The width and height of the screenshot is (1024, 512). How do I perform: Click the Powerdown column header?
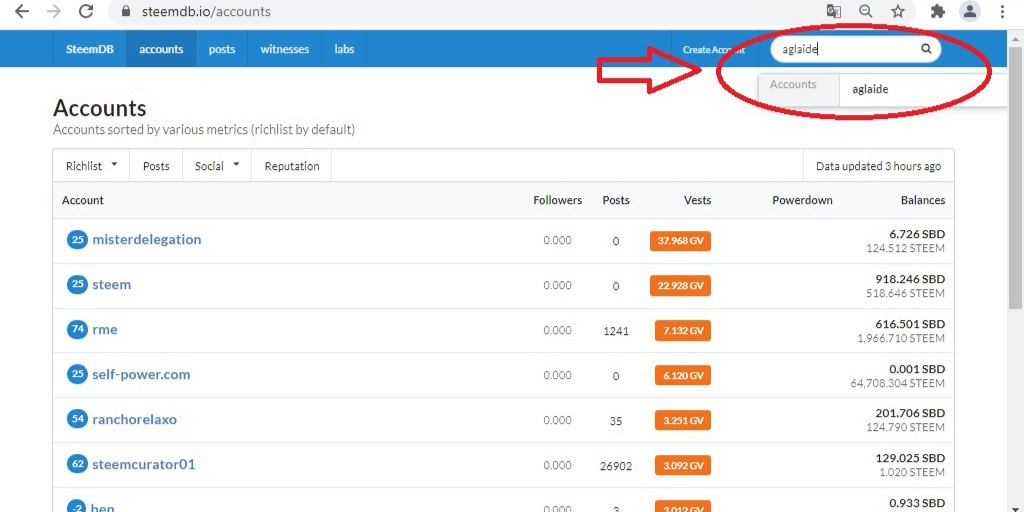pyautogui.click(x=802, y=200)
